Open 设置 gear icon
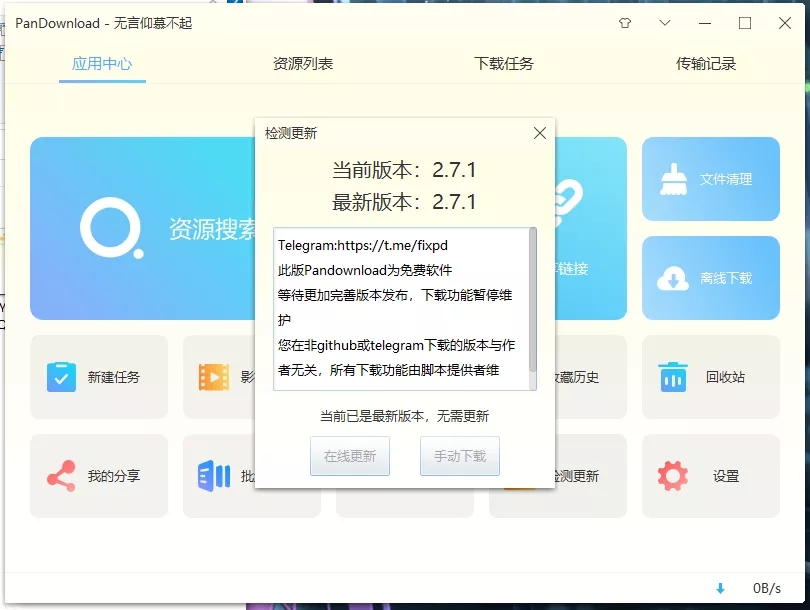The height and width of the screenshot is (610, 810). 673,476
